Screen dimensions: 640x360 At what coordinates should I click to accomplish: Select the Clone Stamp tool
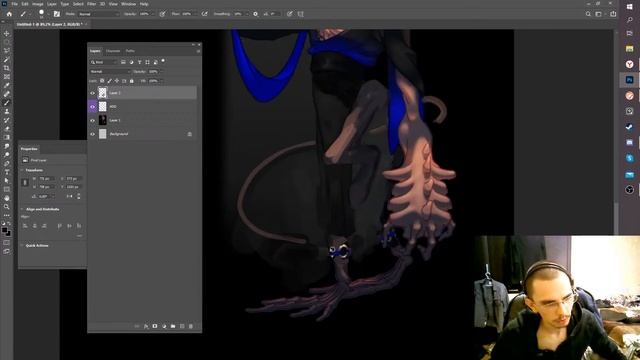point(7,111)
